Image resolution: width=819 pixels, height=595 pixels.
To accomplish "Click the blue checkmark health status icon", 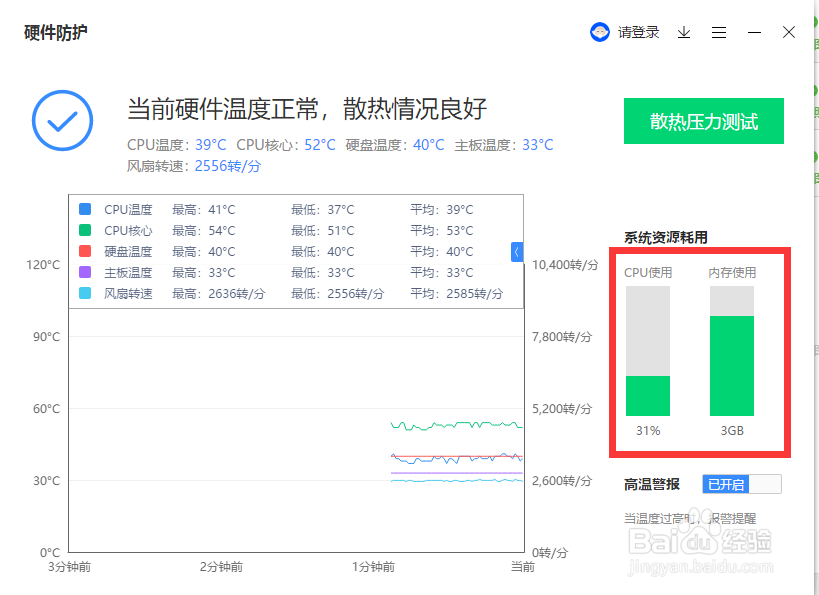I will point(62,121).
